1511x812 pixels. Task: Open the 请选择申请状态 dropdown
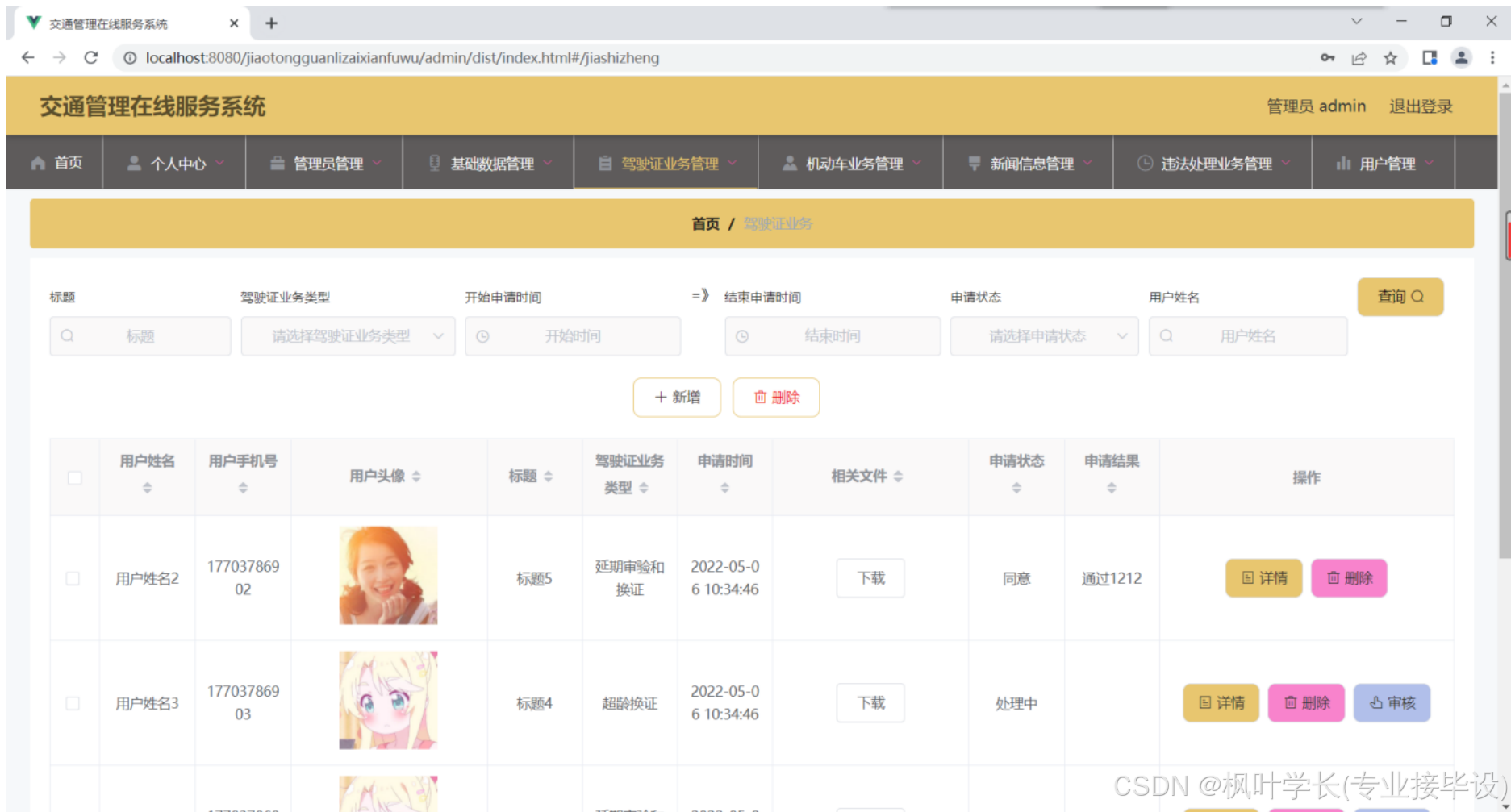pos(1044,336)
